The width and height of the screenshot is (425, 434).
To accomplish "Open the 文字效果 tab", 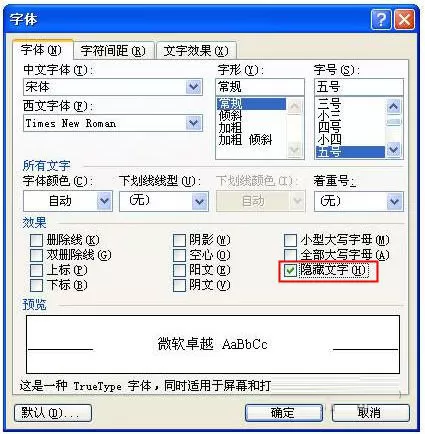I will (x=196, y=51).
